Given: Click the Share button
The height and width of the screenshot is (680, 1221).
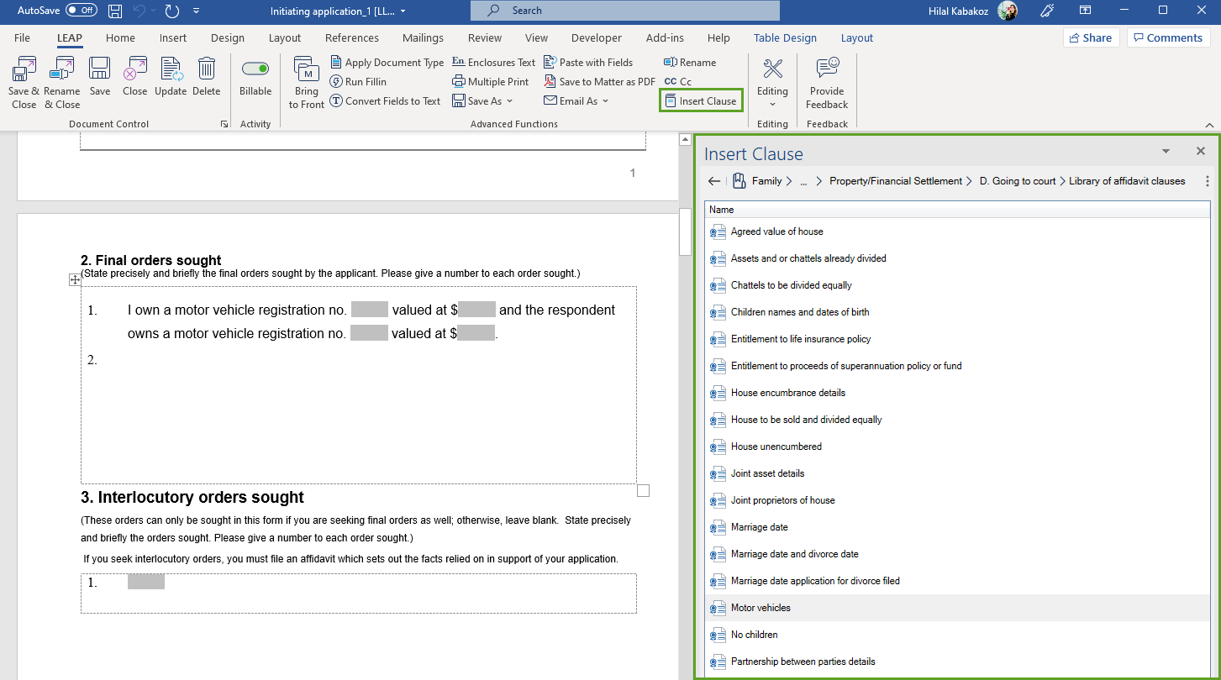Looking at the screenshot, I should (x=1090, y=38).
